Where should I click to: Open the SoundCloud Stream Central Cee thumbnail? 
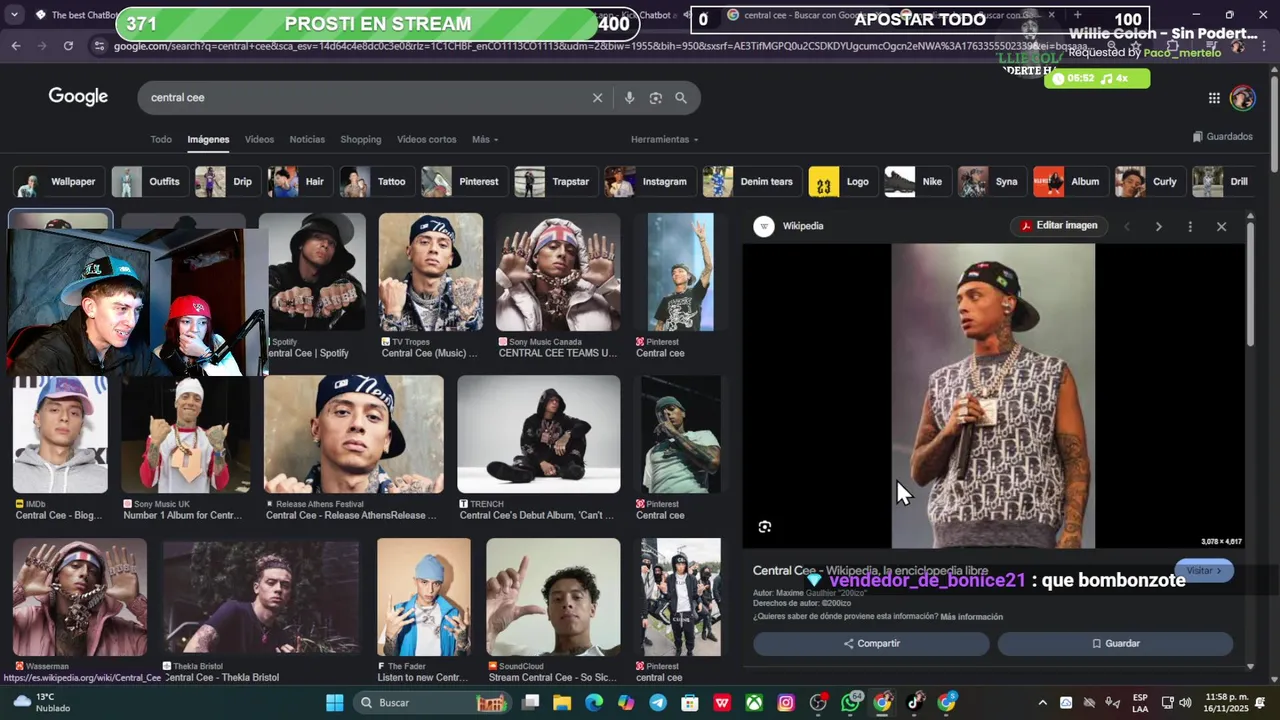coord(553,597)
